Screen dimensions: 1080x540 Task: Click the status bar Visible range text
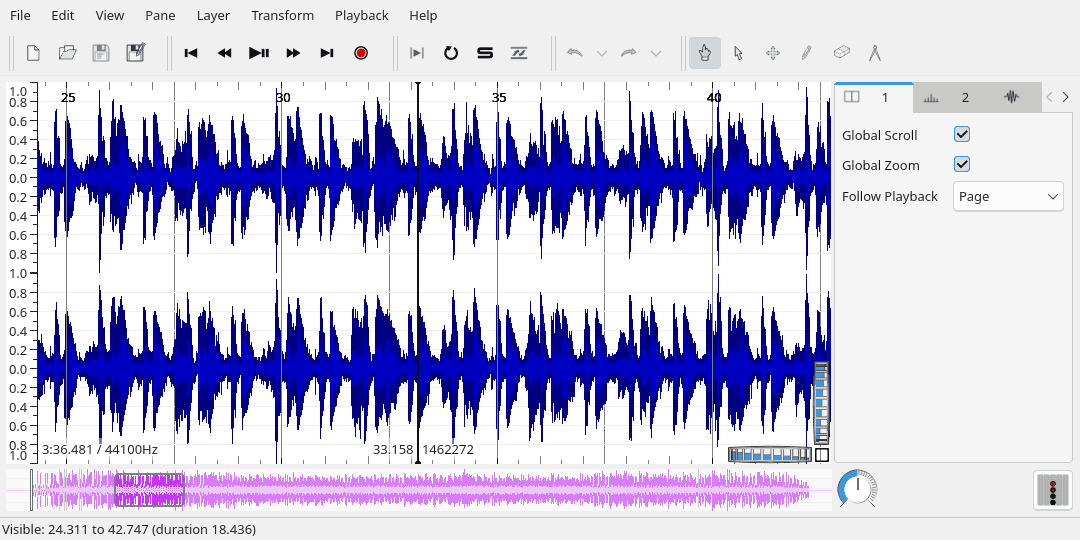[x=129, y=530]
